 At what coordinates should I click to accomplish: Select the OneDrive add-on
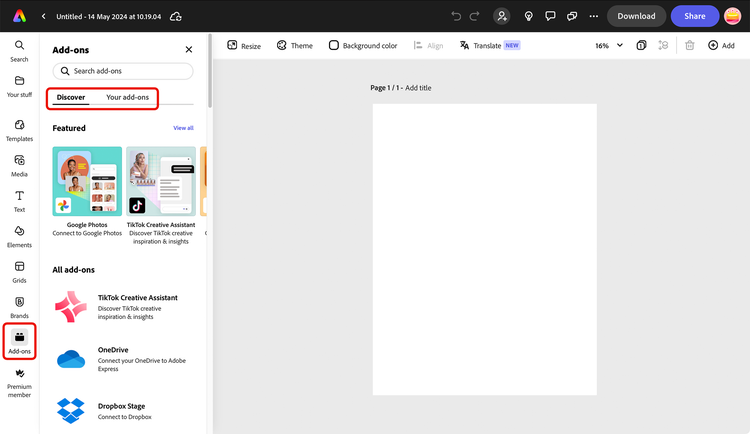(x=123, y=359)
